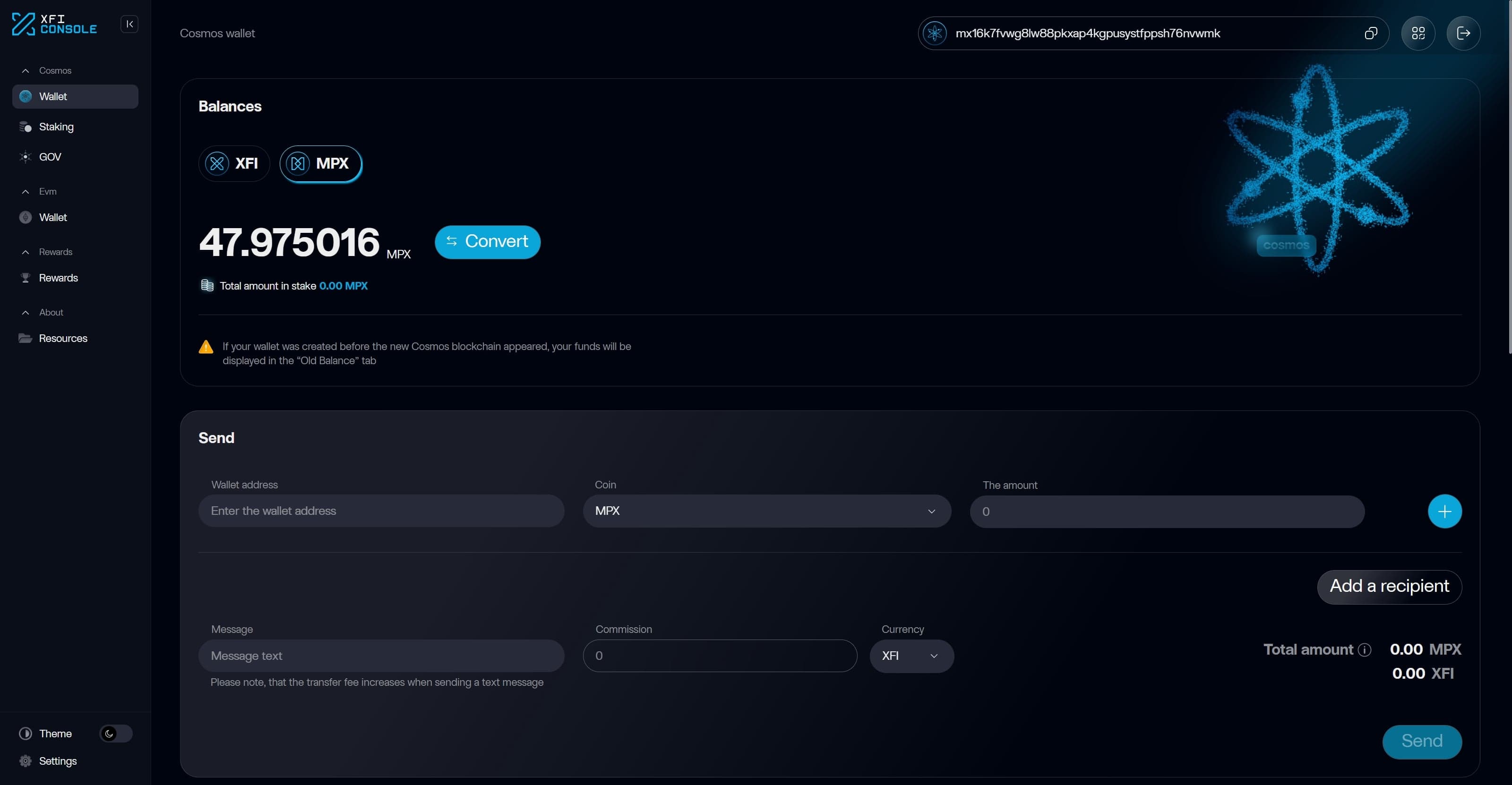Focus the Wallet address input field
The image size is (1512, 785).
coord(381,511)
